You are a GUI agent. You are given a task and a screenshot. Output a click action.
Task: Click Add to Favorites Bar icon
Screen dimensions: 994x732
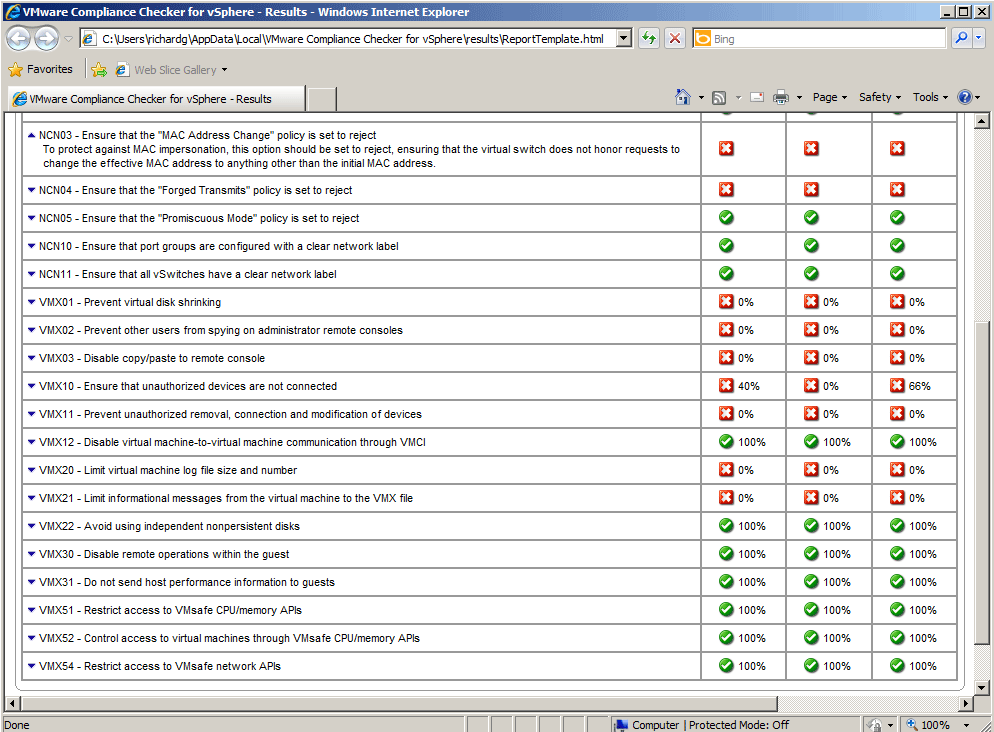[99, 70]
